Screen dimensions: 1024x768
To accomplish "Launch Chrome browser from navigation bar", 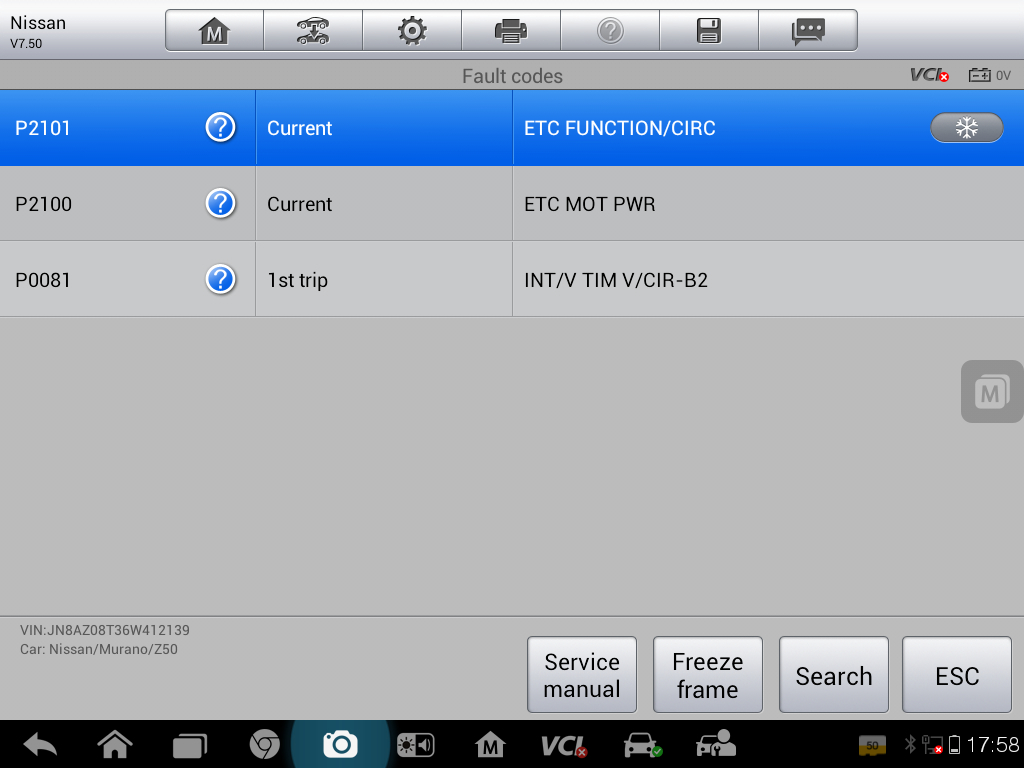I will click(x=264, y=744).
